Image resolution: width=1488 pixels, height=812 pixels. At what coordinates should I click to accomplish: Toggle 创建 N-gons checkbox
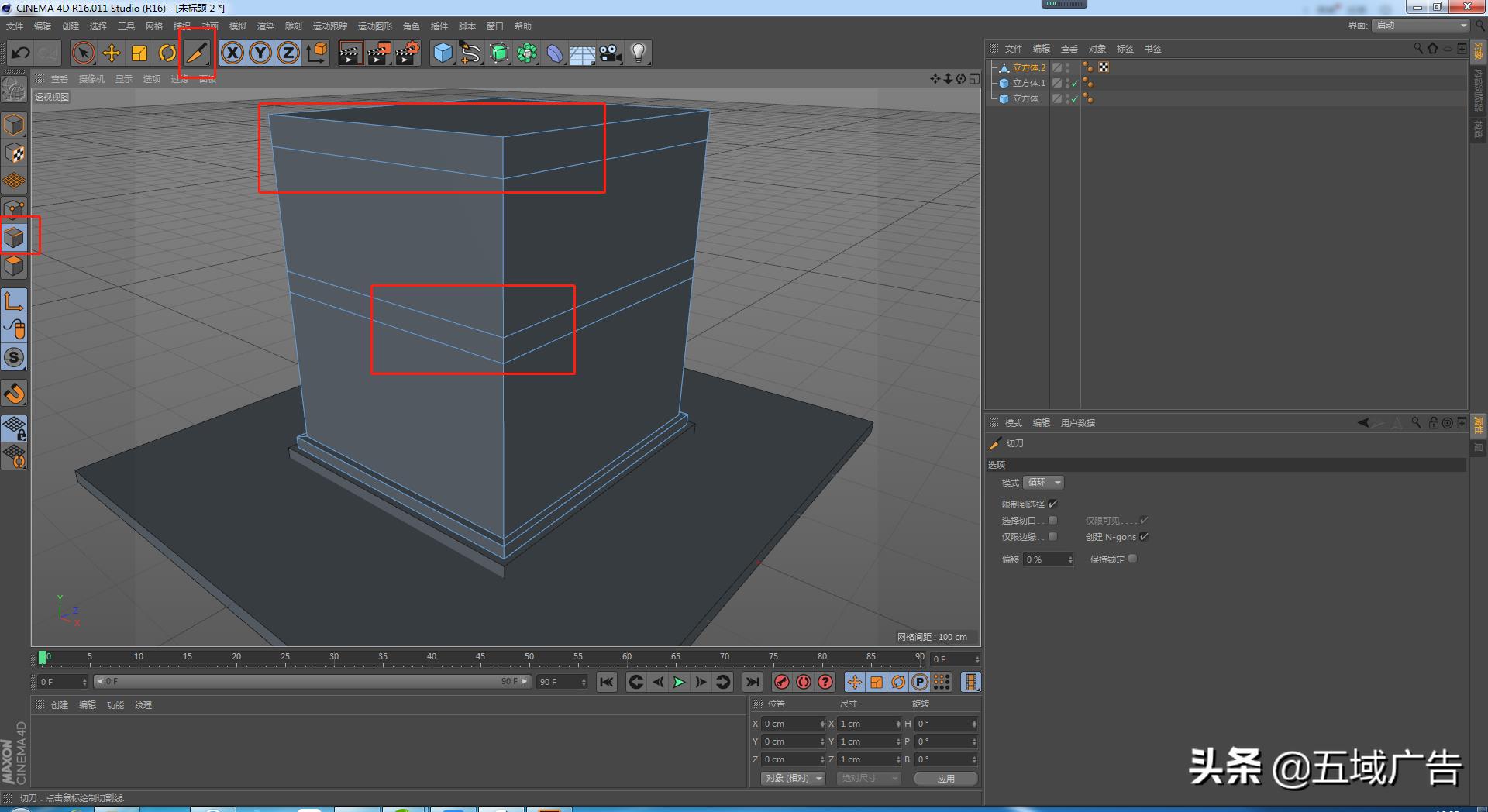point(1144,536)
